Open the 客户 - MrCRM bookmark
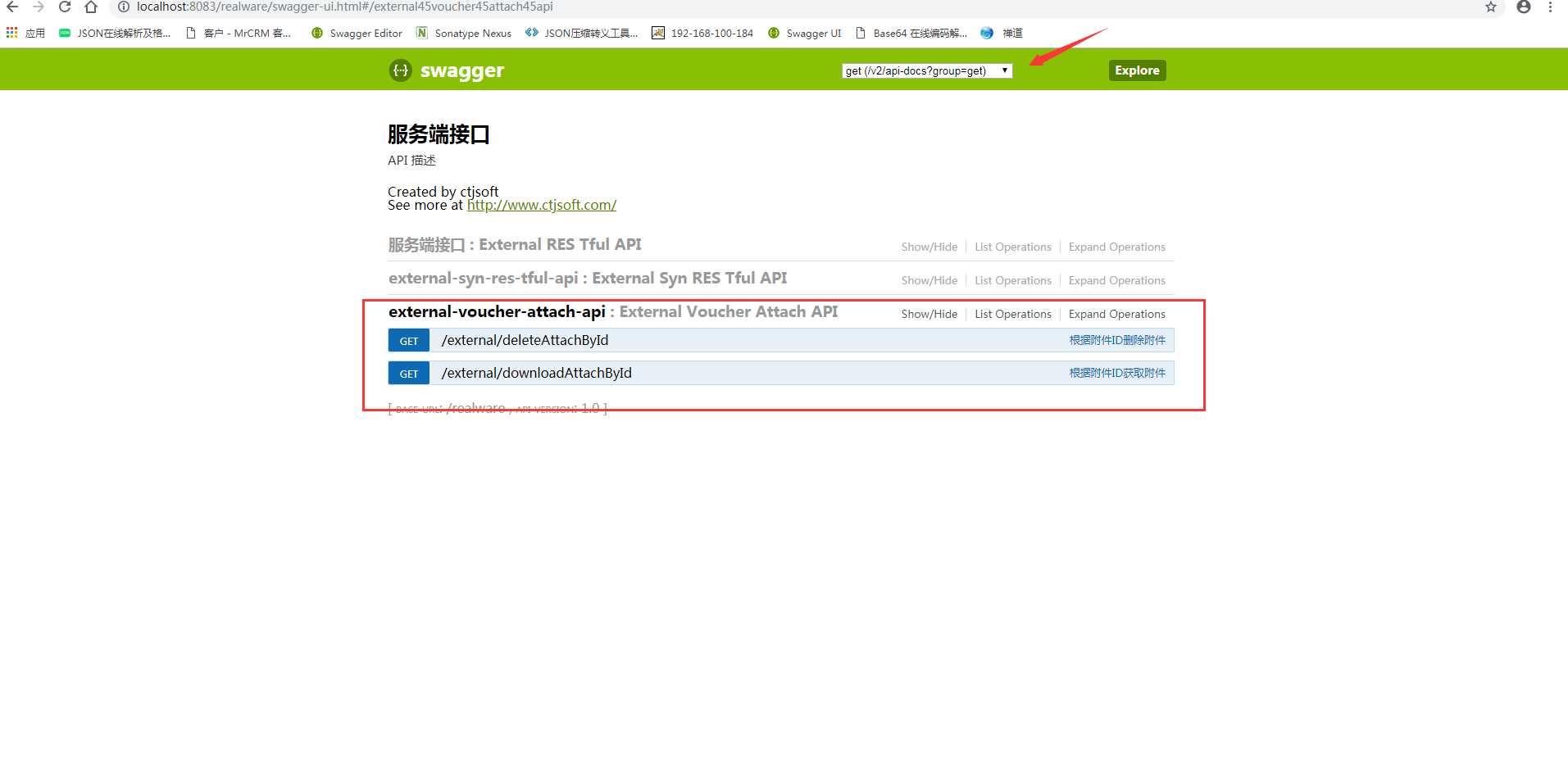 239,33
